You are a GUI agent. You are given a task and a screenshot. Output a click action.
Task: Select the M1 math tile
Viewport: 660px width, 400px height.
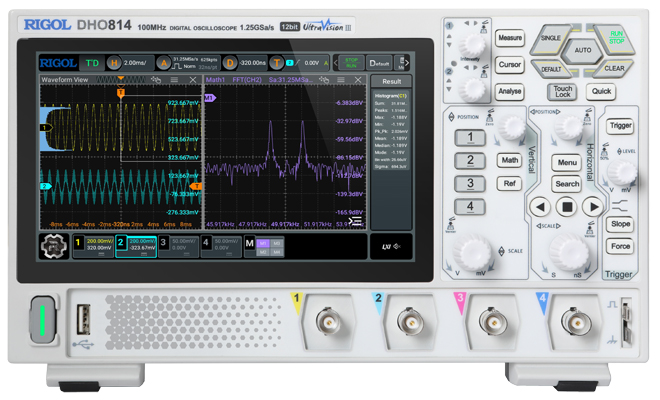pyautogui.click(x=263, y=243)
